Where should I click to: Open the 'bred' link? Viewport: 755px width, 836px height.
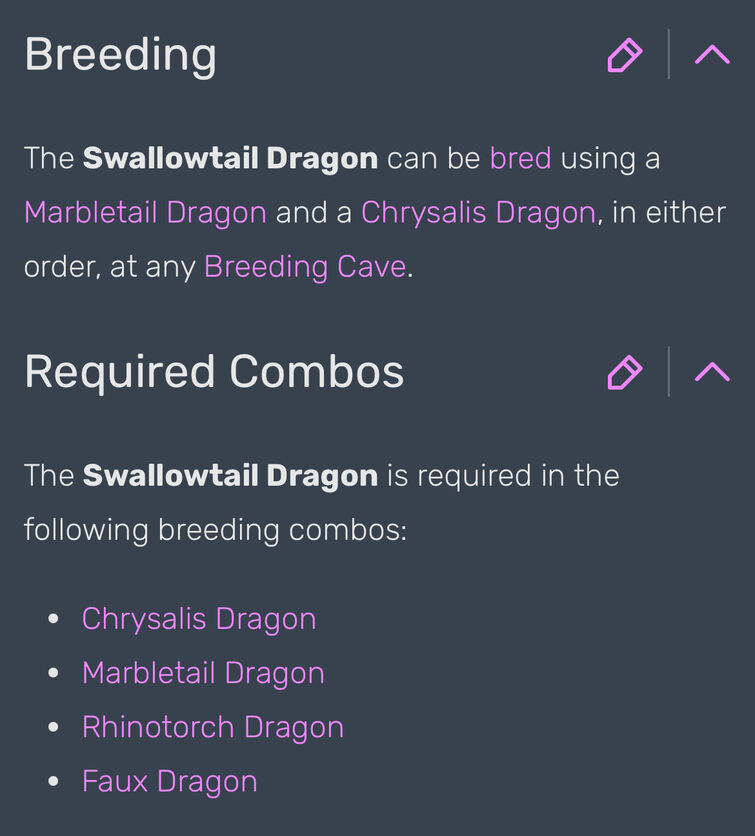(520, 158)
